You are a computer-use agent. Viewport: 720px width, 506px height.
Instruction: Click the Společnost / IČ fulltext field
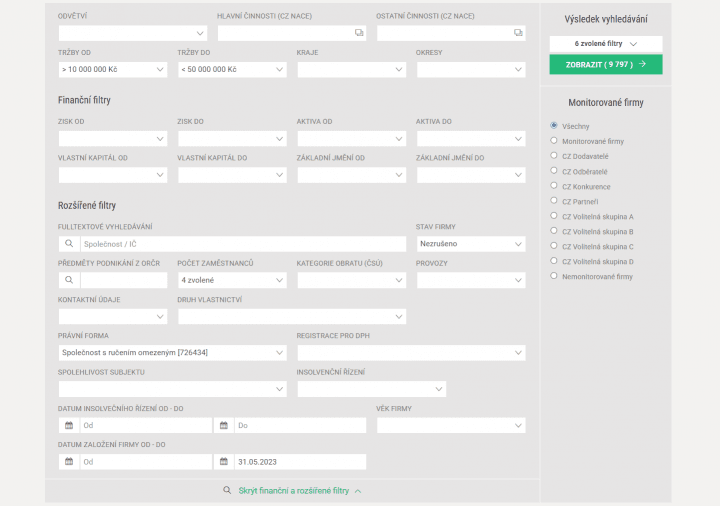point(243,244)
